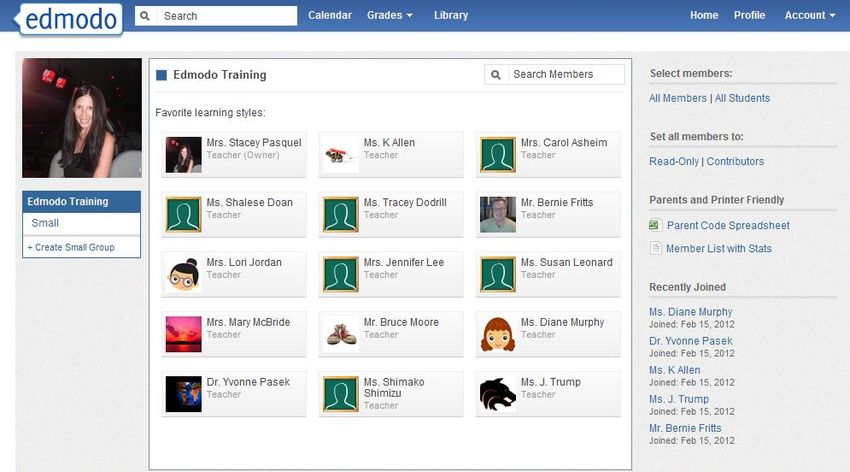Open recently joined Mr. Bernie Fritts link
850x472 pixels.
point(685,428)
